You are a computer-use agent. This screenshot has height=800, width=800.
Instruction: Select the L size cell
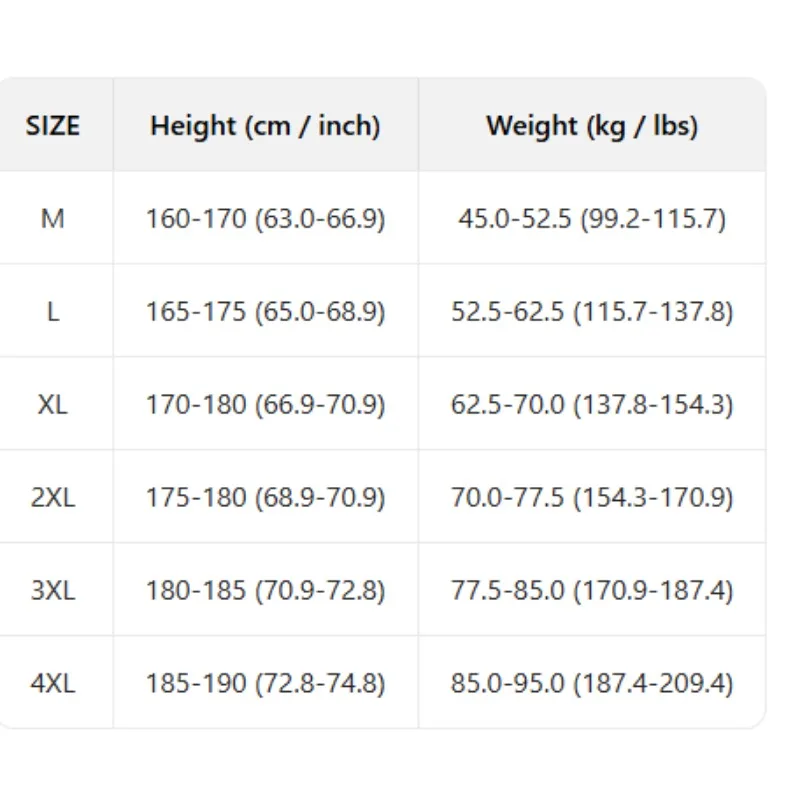pos(53,311)
